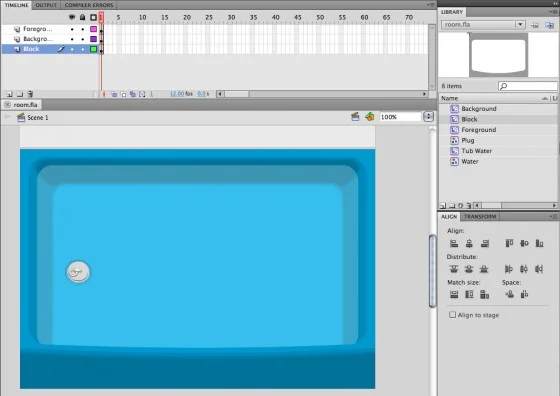The image size is (560, 396).
Task: Click the dark purple Background outline swatch
Action: [94, 39]
